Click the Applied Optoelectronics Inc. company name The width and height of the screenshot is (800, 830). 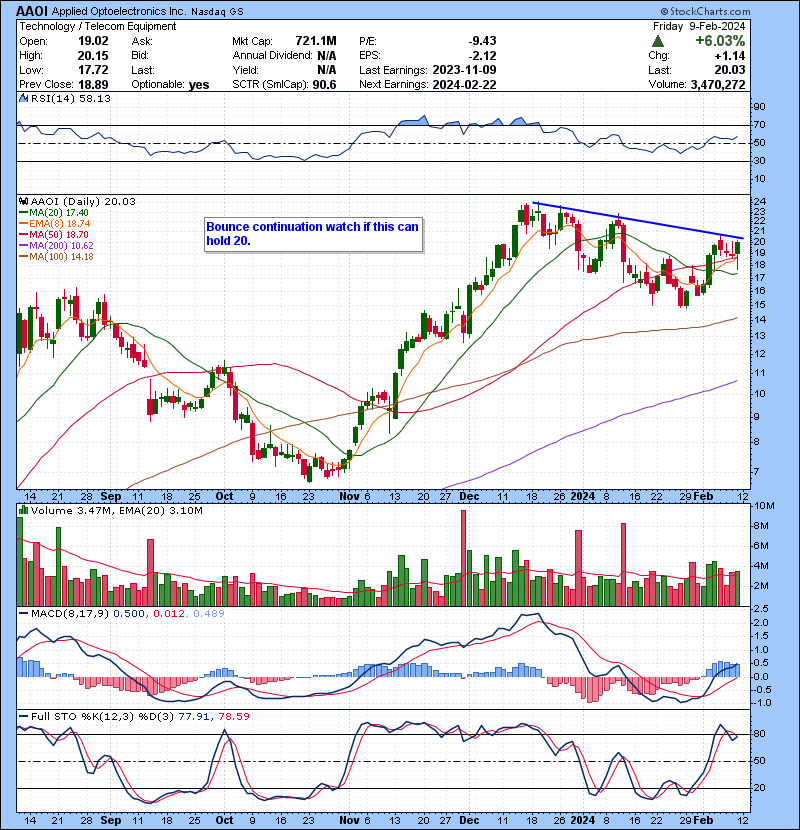119,11
